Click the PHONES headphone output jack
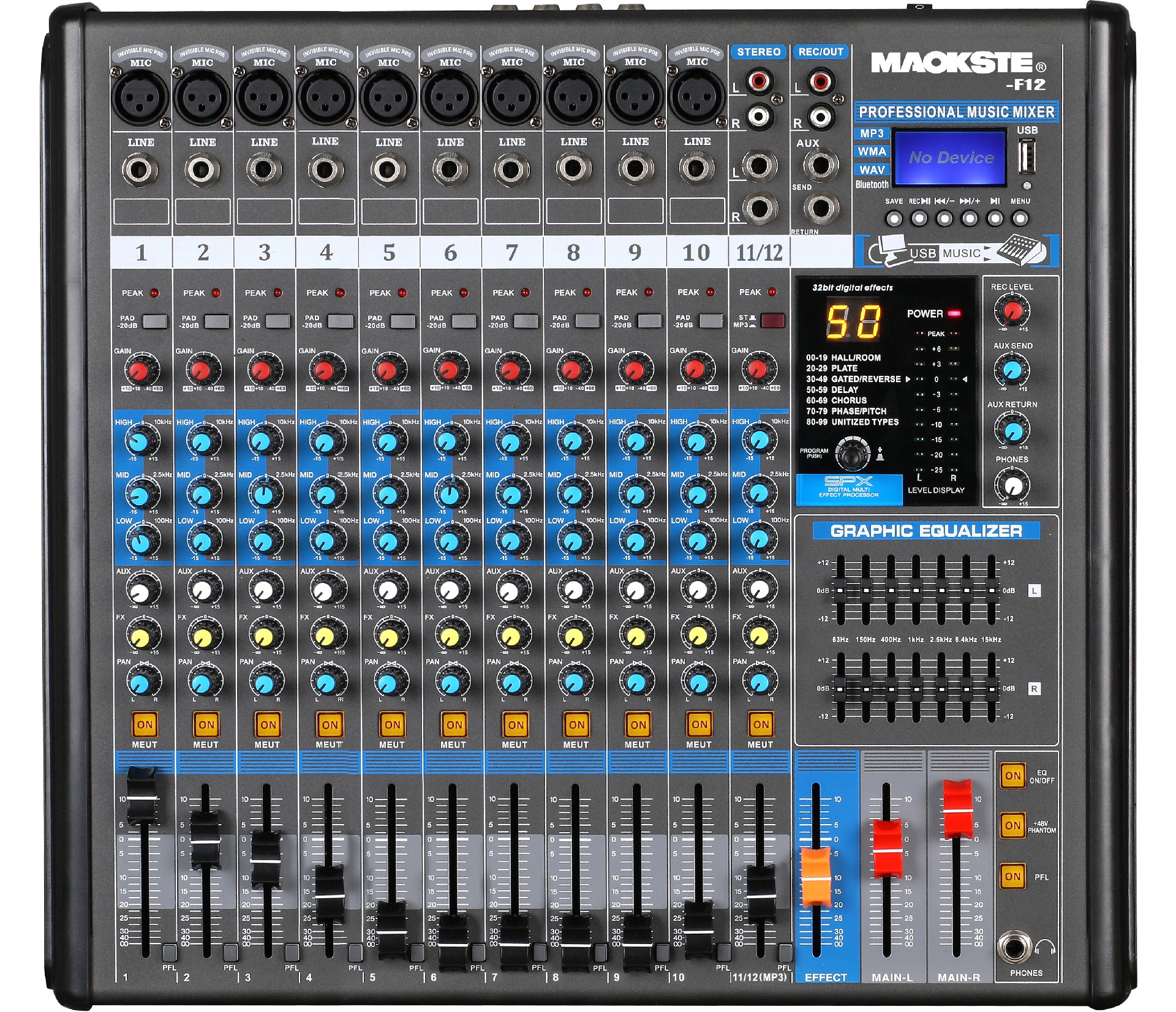The image size is (1176, 1012). pyautogui.click(x=1014, y=948)
